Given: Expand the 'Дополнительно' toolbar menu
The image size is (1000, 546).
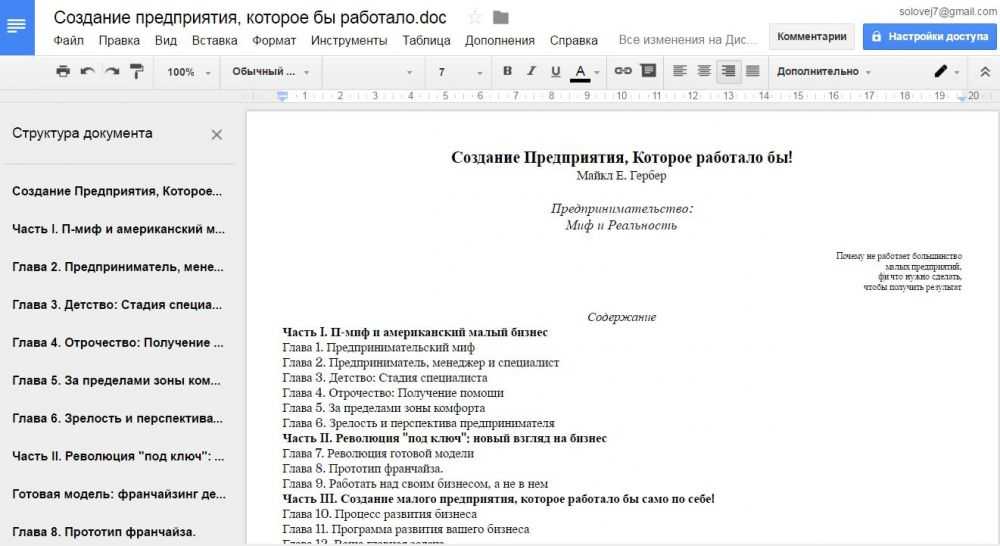Looking at the screenshot, I should [823, 71].
